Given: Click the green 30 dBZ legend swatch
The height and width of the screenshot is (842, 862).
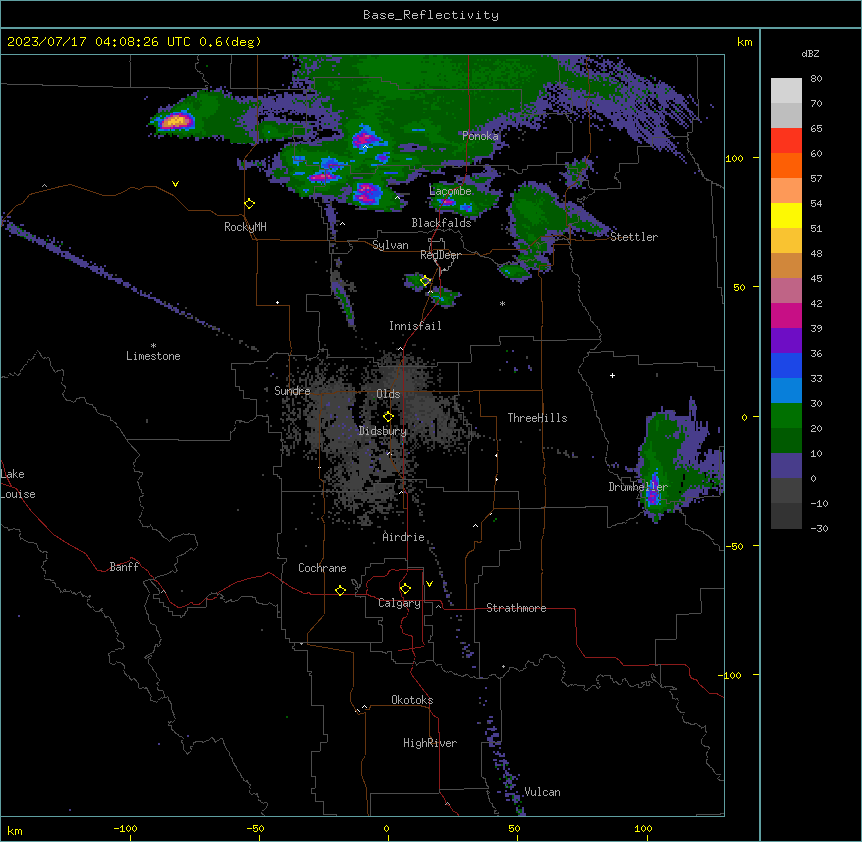Looking at the screenshot, I should coord(786,416).
